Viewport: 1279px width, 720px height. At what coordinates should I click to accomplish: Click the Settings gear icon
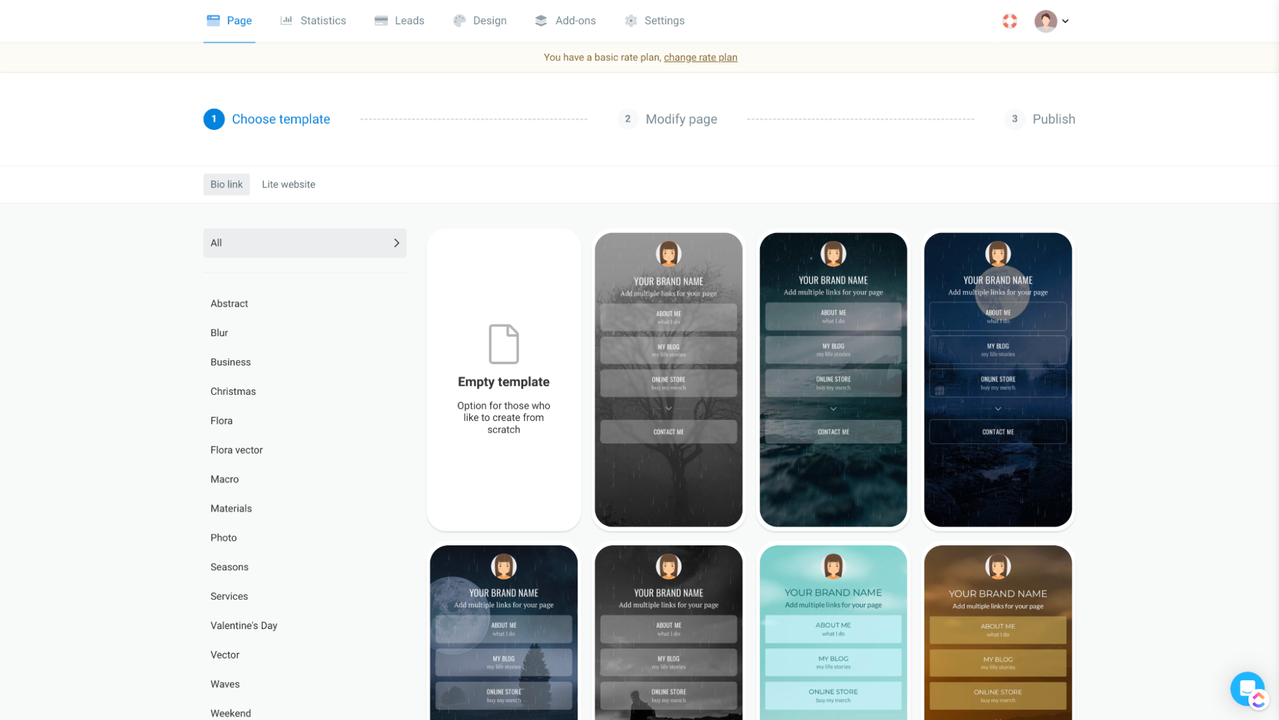tap(631, 20)
